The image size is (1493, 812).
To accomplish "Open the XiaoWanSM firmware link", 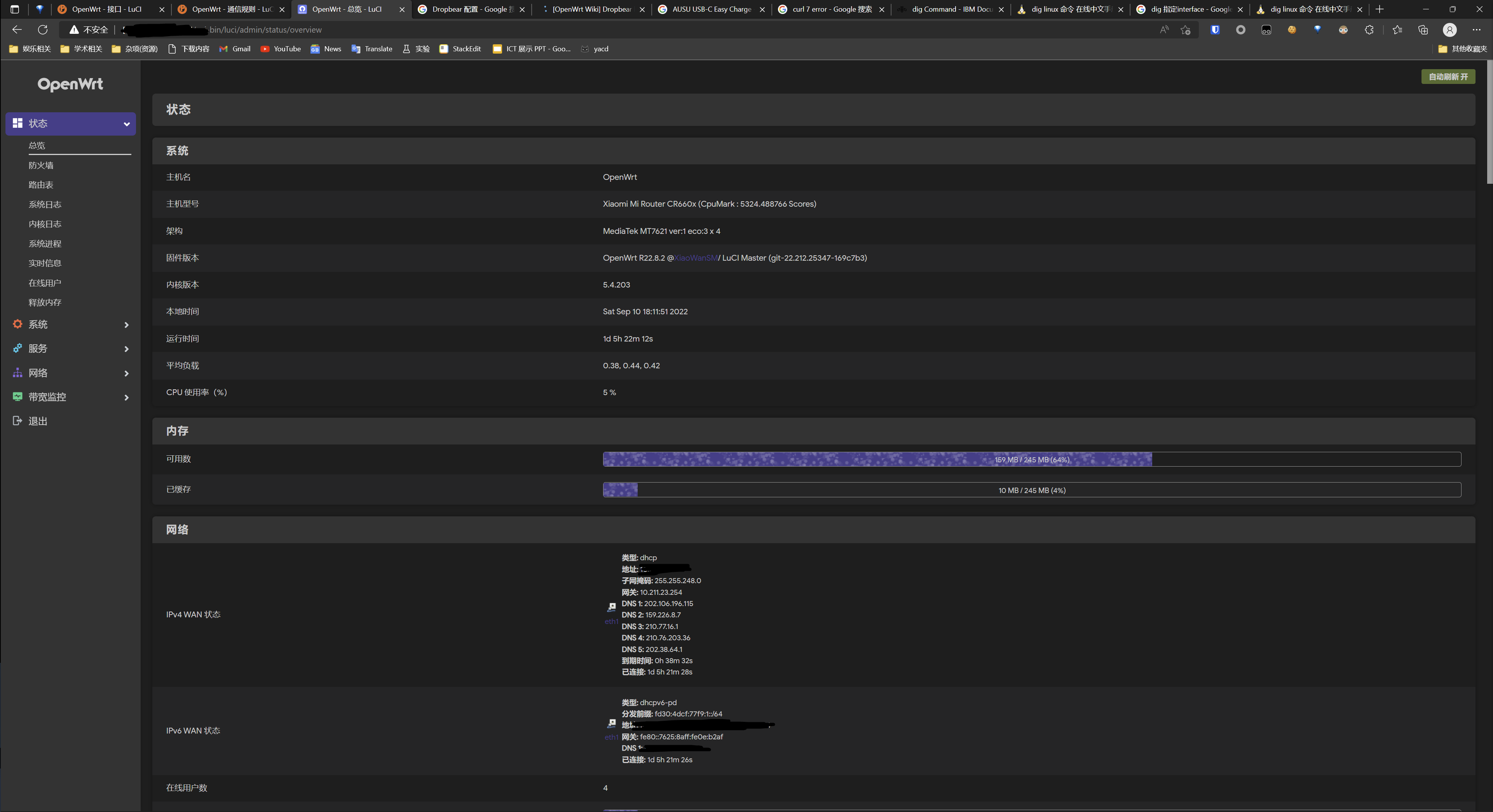I will click(x=696, y=258).
